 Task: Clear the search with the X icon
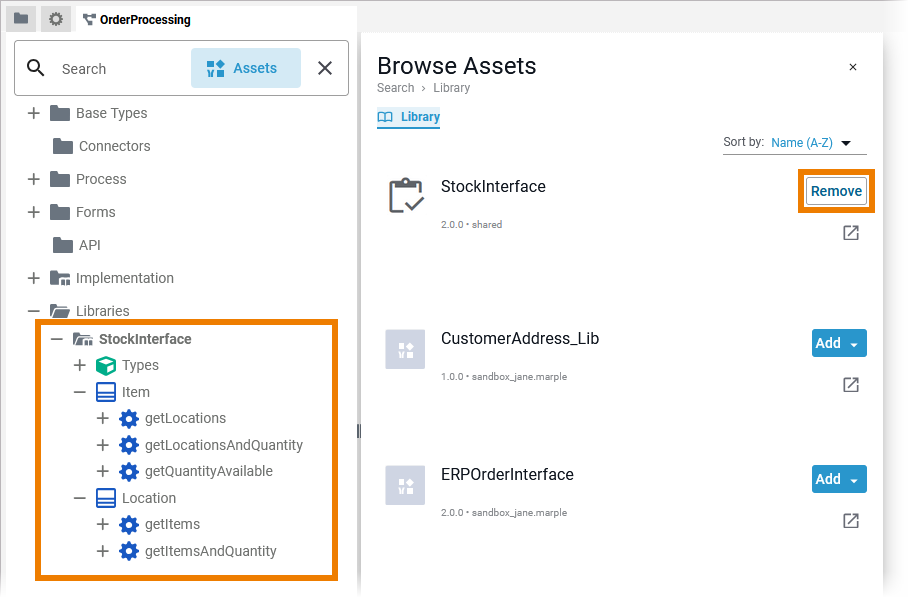point(325,68)
